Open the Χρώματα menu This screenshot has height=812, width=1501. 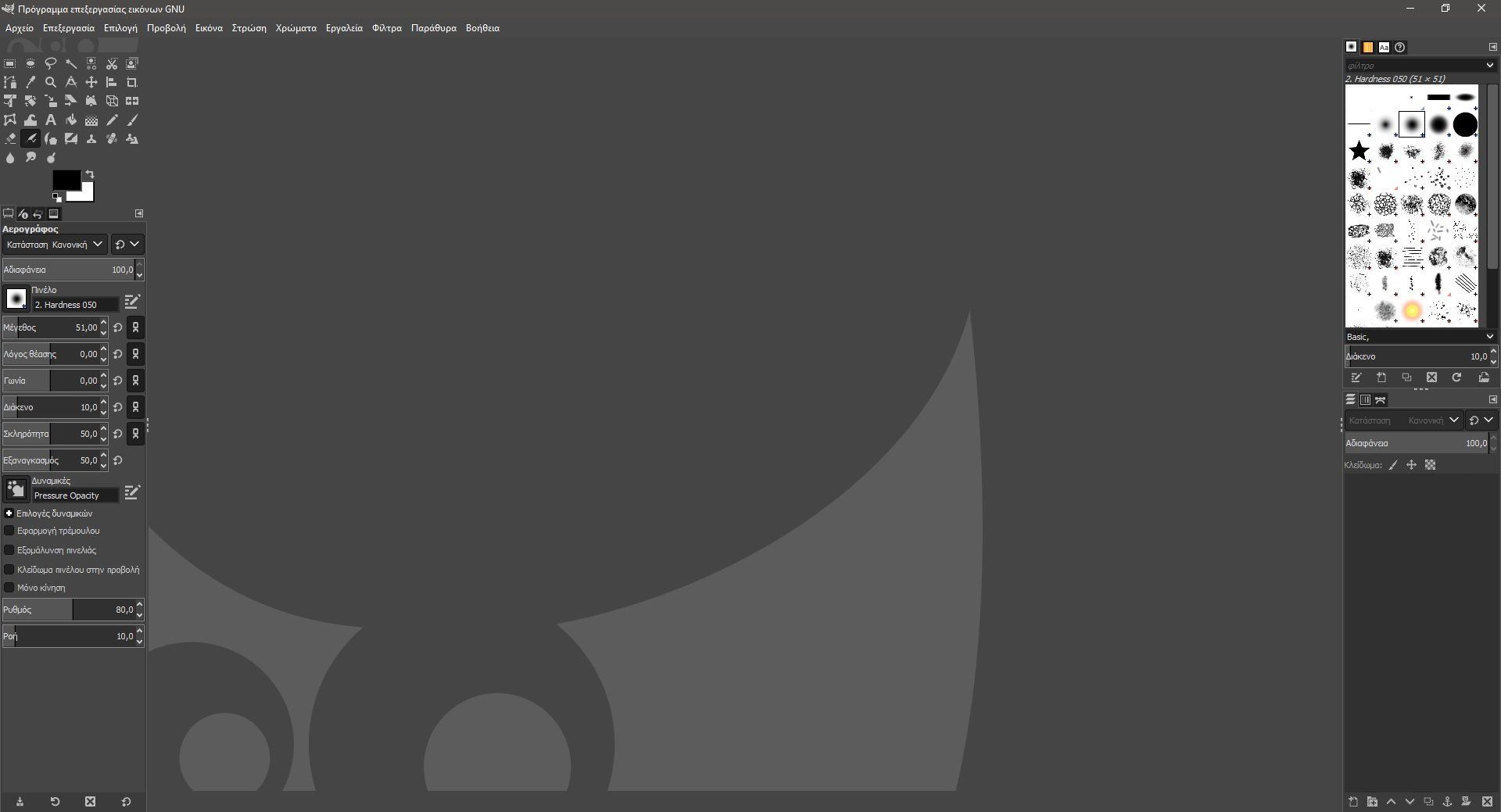pos(296,28)
